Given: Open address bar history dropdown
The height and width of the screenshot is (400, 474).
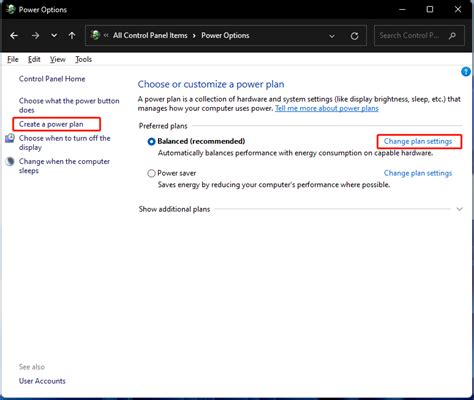Looking at the screenshot, I should coord(332,36).
